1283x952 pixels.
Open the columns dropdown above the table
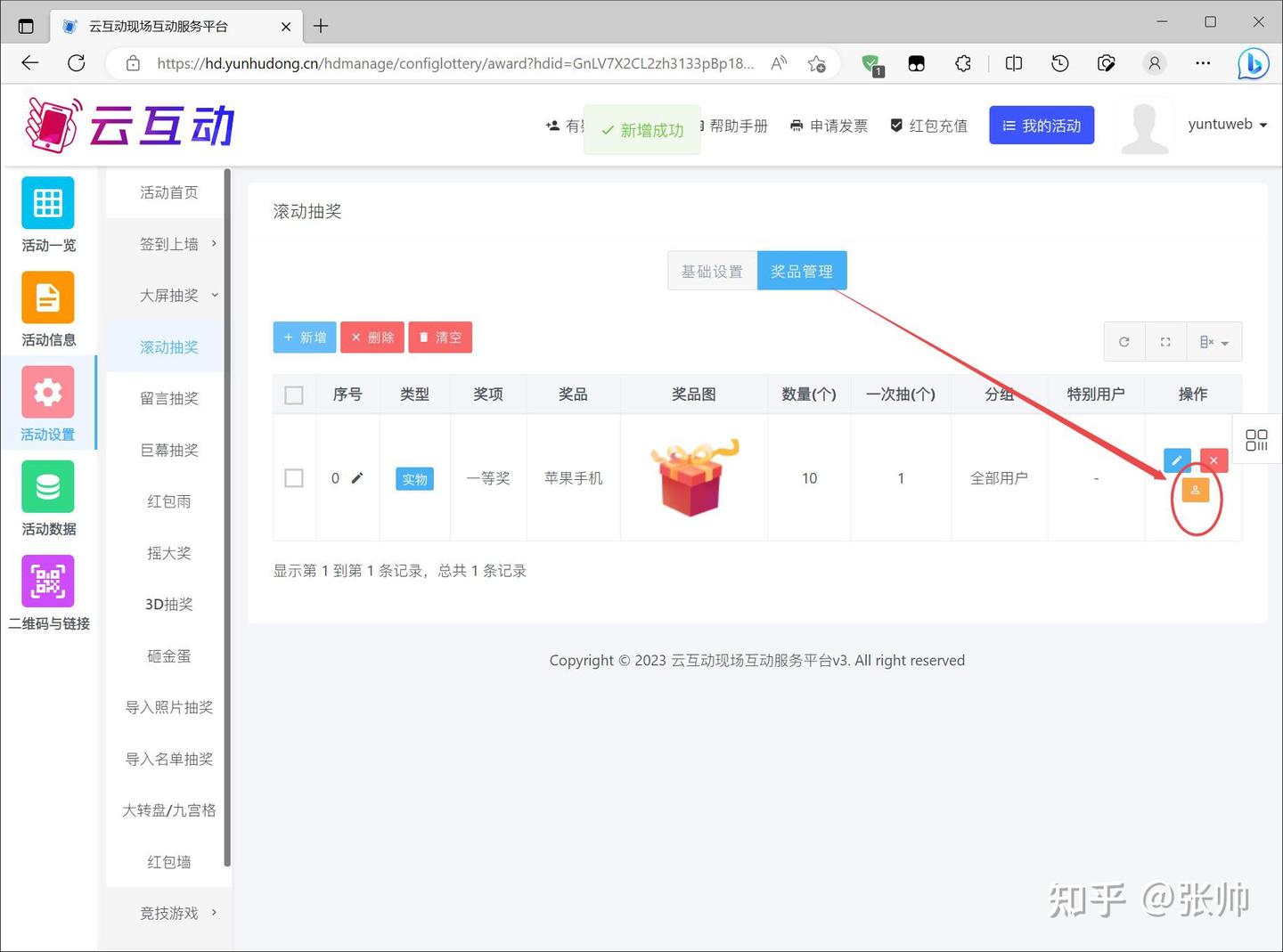click(x=1214, y=341)
